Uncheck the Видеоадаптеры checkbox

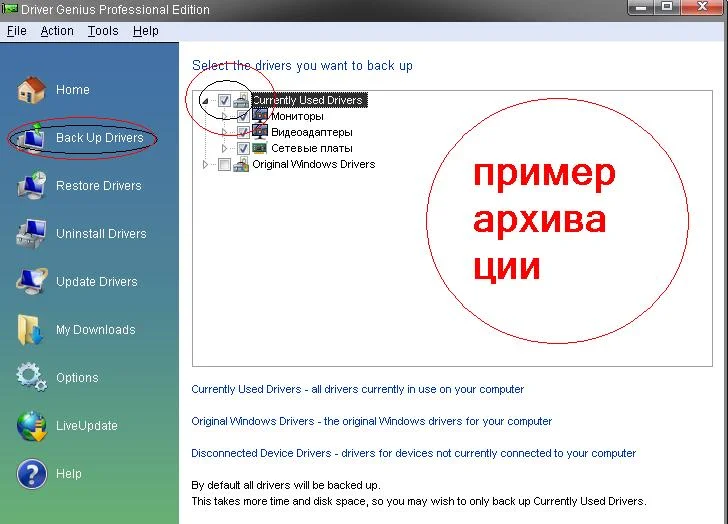243,132
